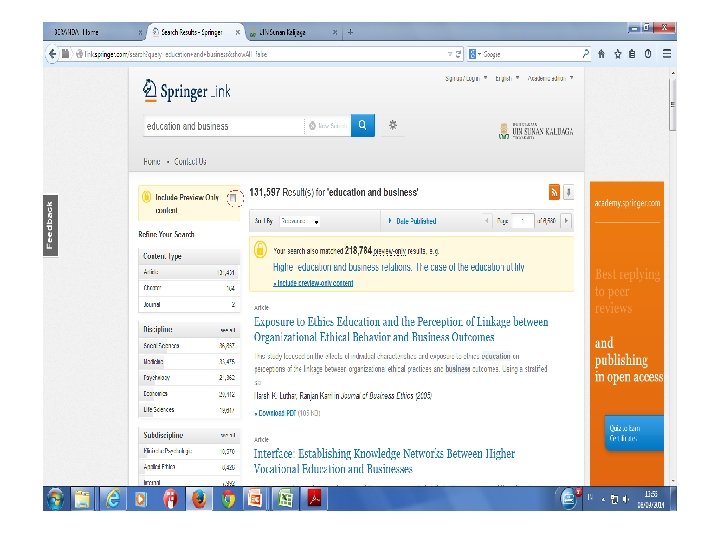This screenshot has height=540, width=720.
Task: Filter by Journal content type
Action: click(x=189, y=304)
